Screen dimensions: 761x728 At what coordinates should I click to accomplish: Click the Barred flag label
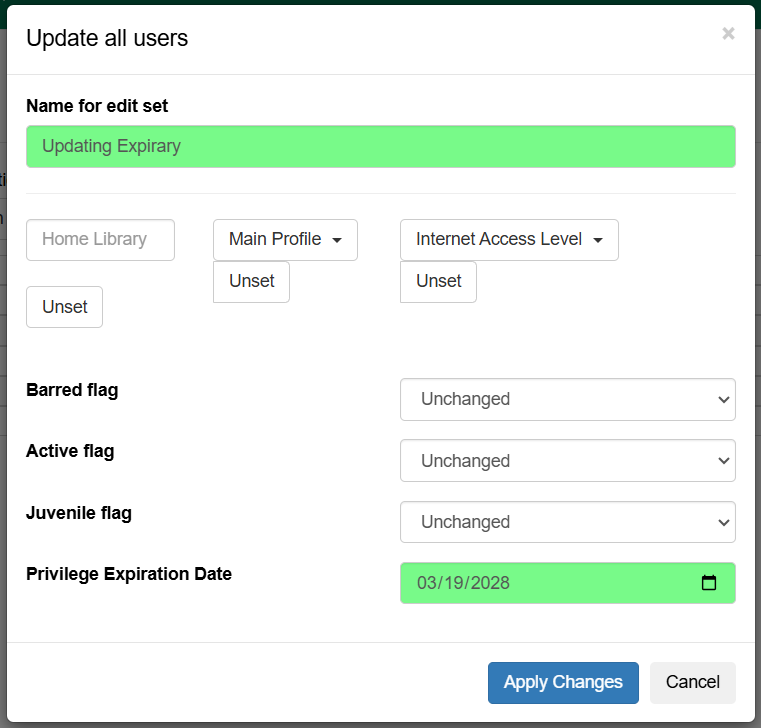click(72, 390)
